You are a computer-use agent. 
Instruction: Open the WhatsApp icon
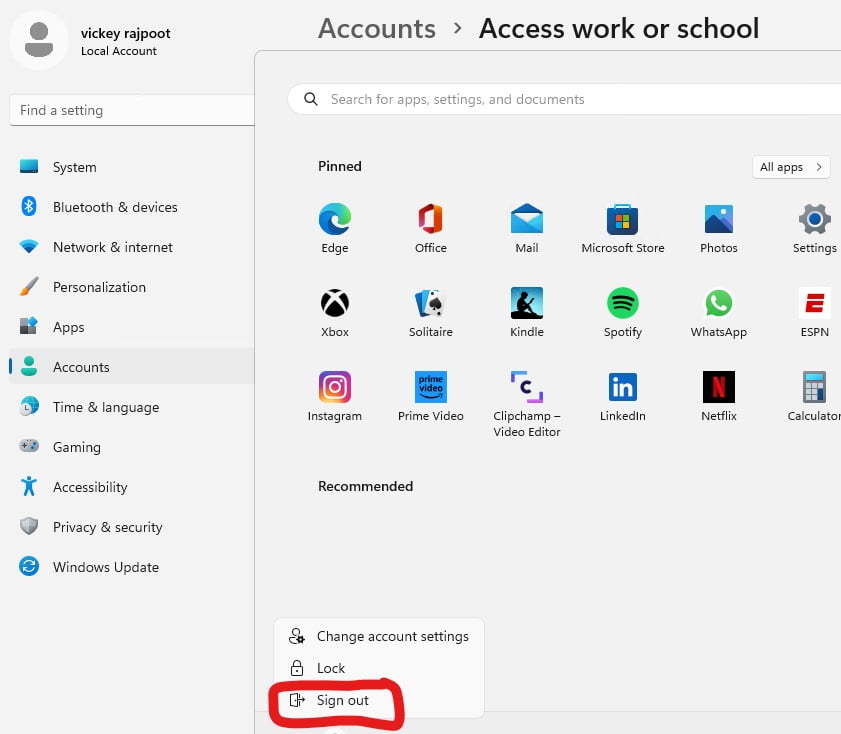coord(719,303)
